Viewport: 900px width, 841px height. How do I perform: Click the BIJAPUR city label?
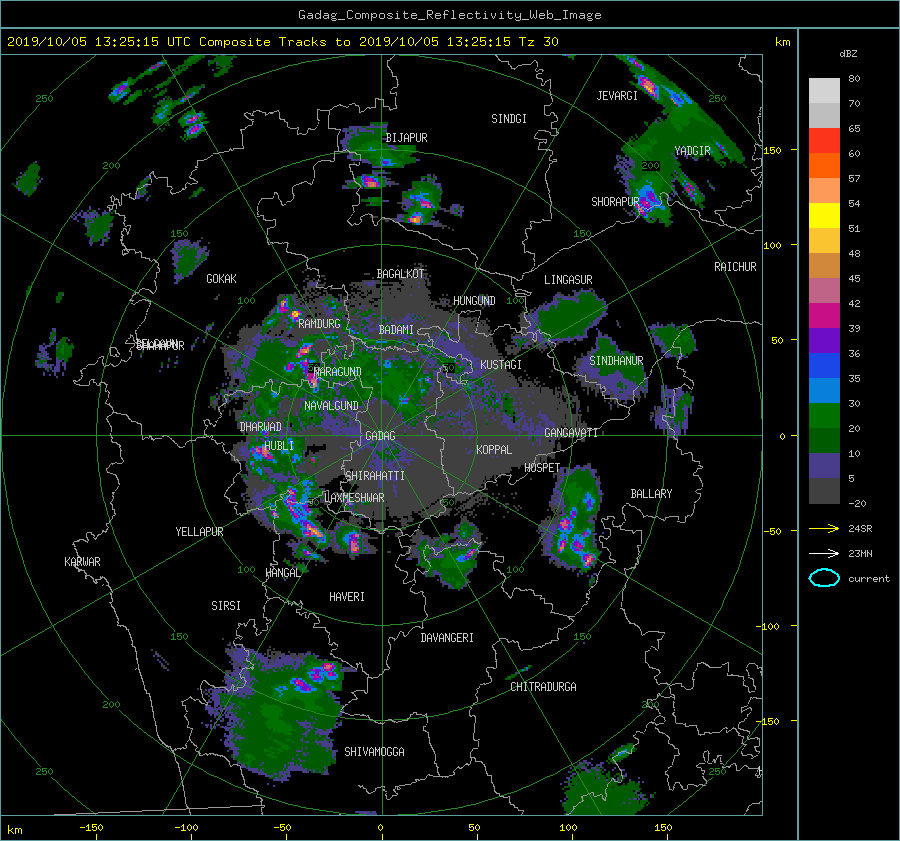(x=406, y=138)
